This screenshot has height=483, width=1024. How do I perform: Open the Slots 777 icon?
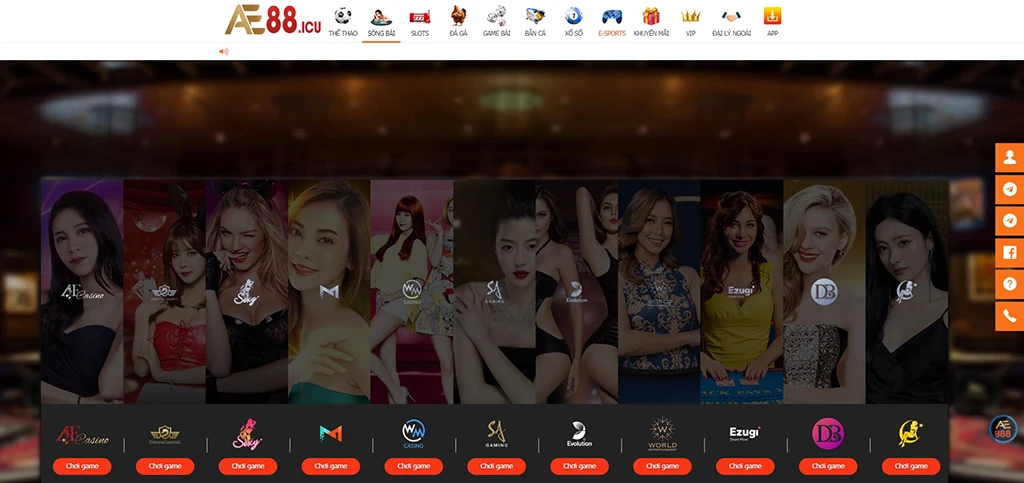pyautogui.click(x=420, y=17)
